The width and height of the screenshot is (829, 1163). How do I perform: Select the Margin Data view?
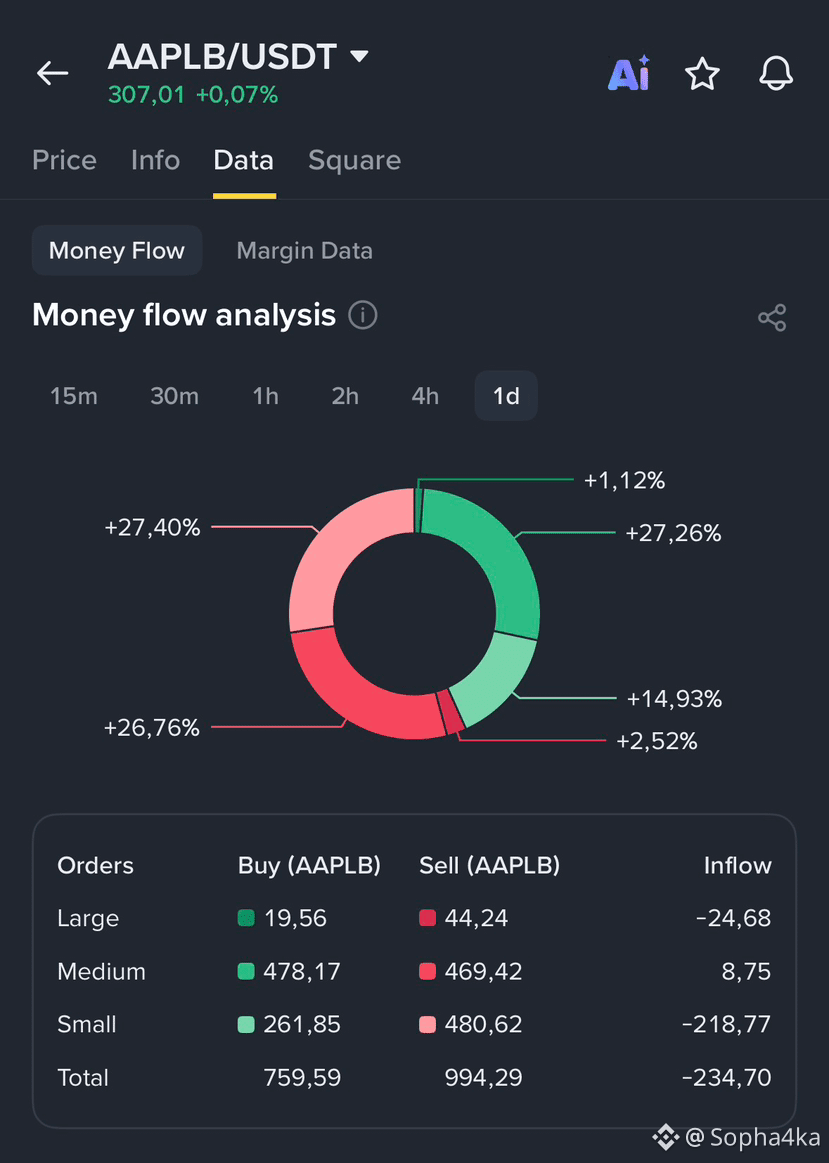click(304, 251)
